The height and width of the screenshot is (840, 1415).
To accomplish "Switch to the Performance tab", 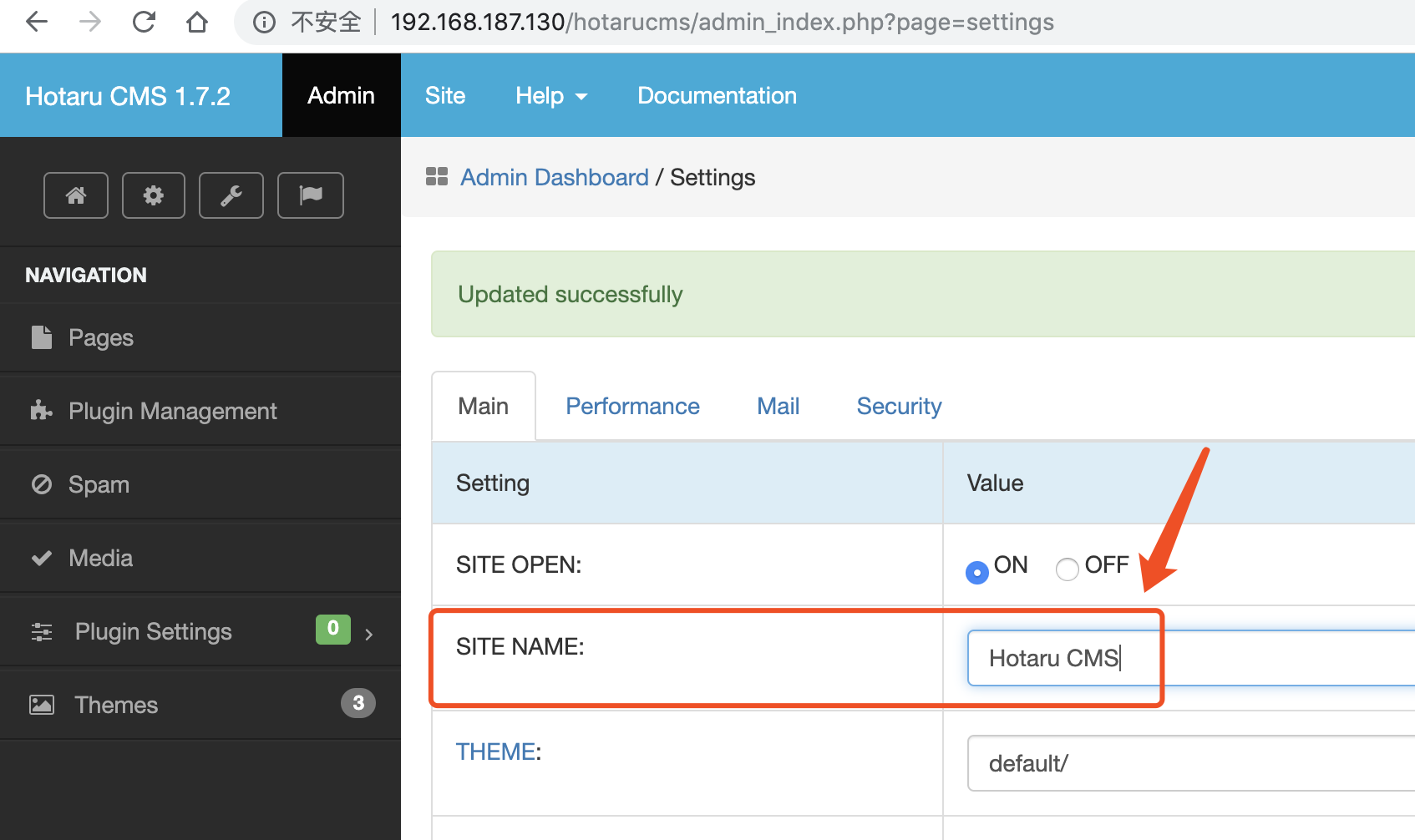I will coord(632,406).
